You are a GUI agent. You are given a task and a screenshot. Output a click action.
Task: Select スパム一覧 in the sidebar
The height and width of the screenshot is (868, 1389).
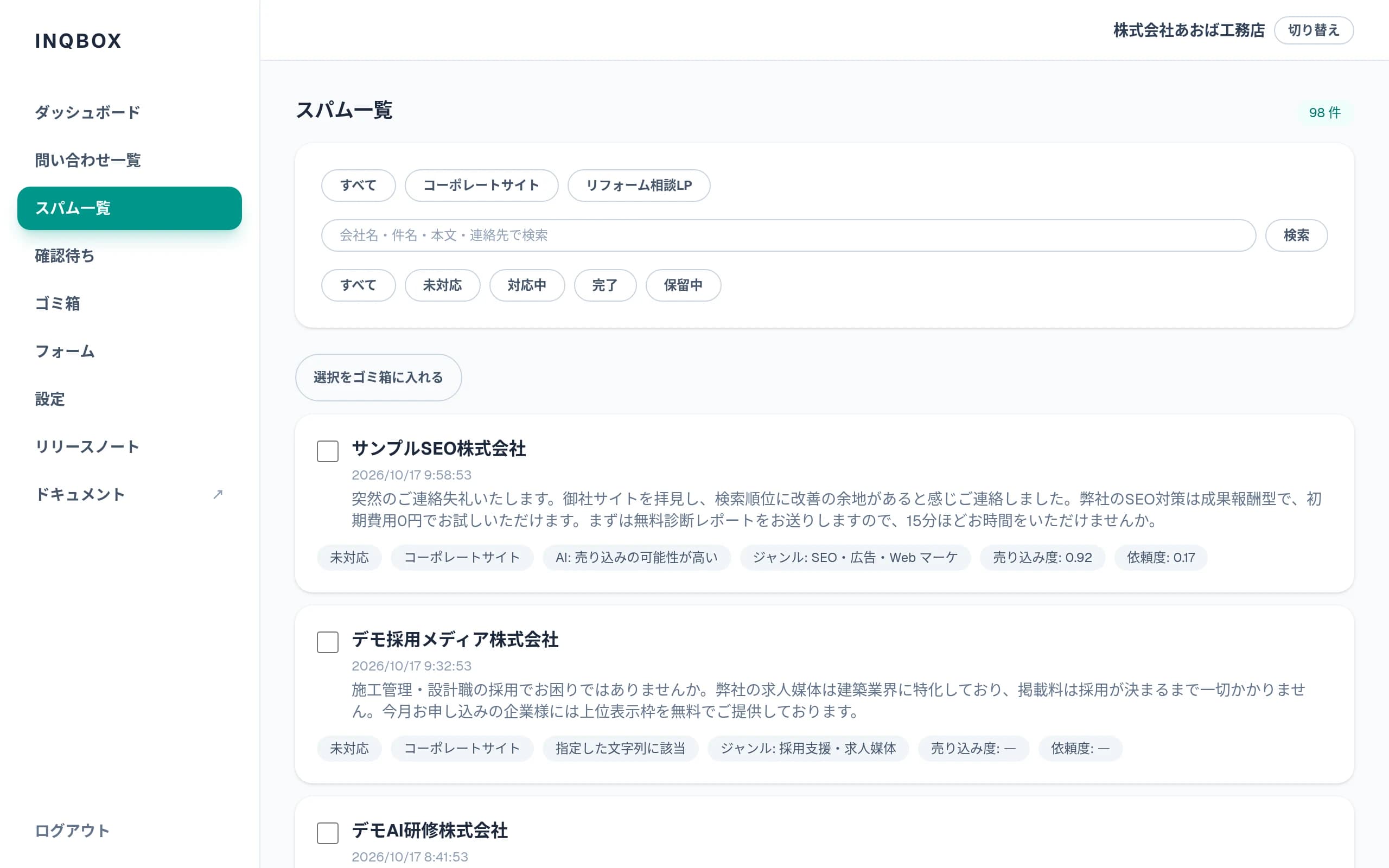[x=130, y=208]
